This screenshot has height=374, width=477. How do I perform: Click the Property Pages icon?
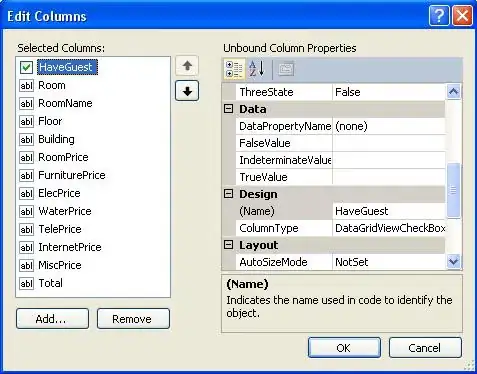[x=286, y=69]
